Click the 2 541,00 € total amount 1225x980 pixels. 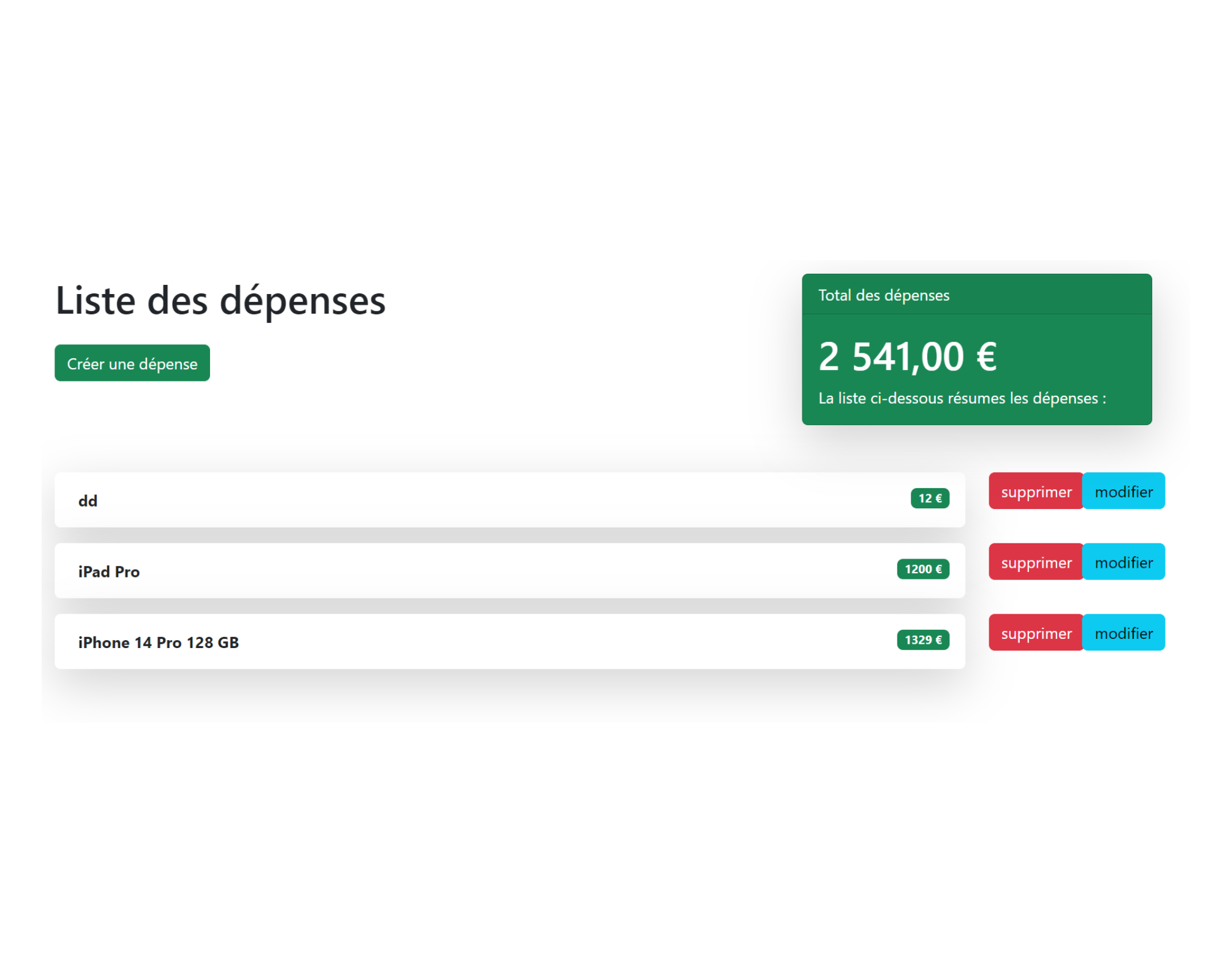(x=908, y=356)
